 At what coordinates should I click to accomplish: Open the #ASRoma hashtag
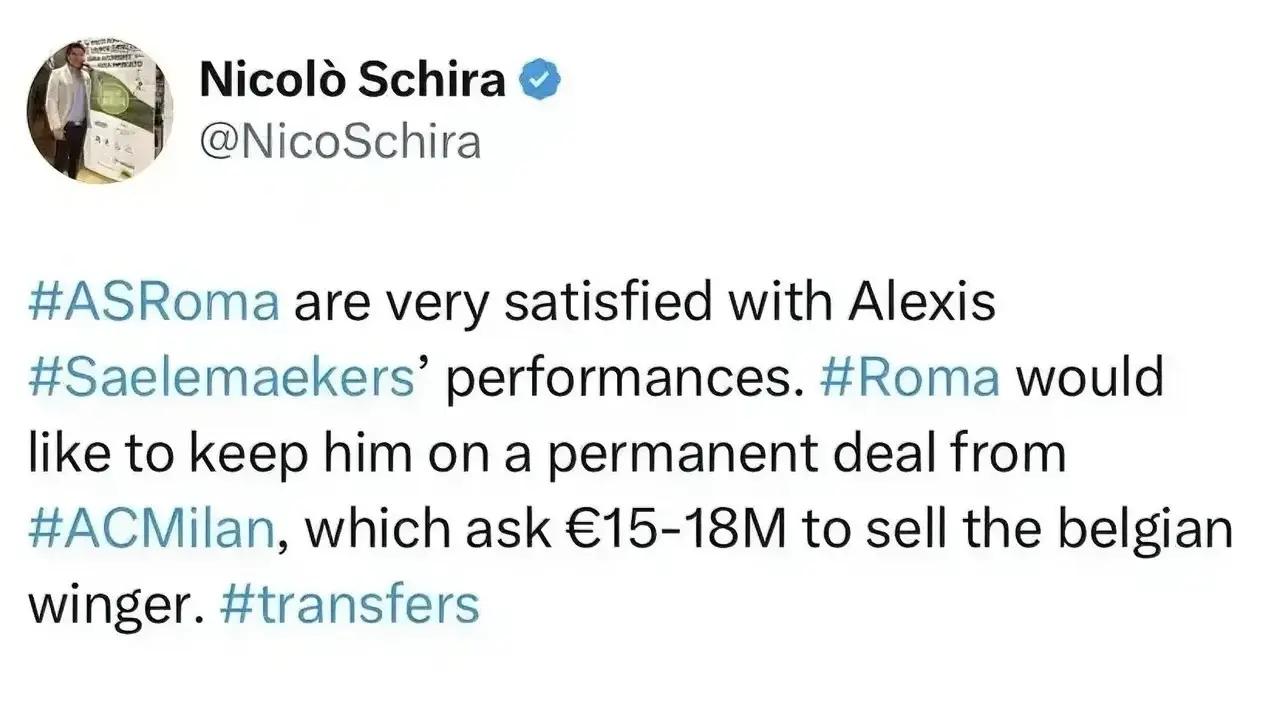pos(154,303)
